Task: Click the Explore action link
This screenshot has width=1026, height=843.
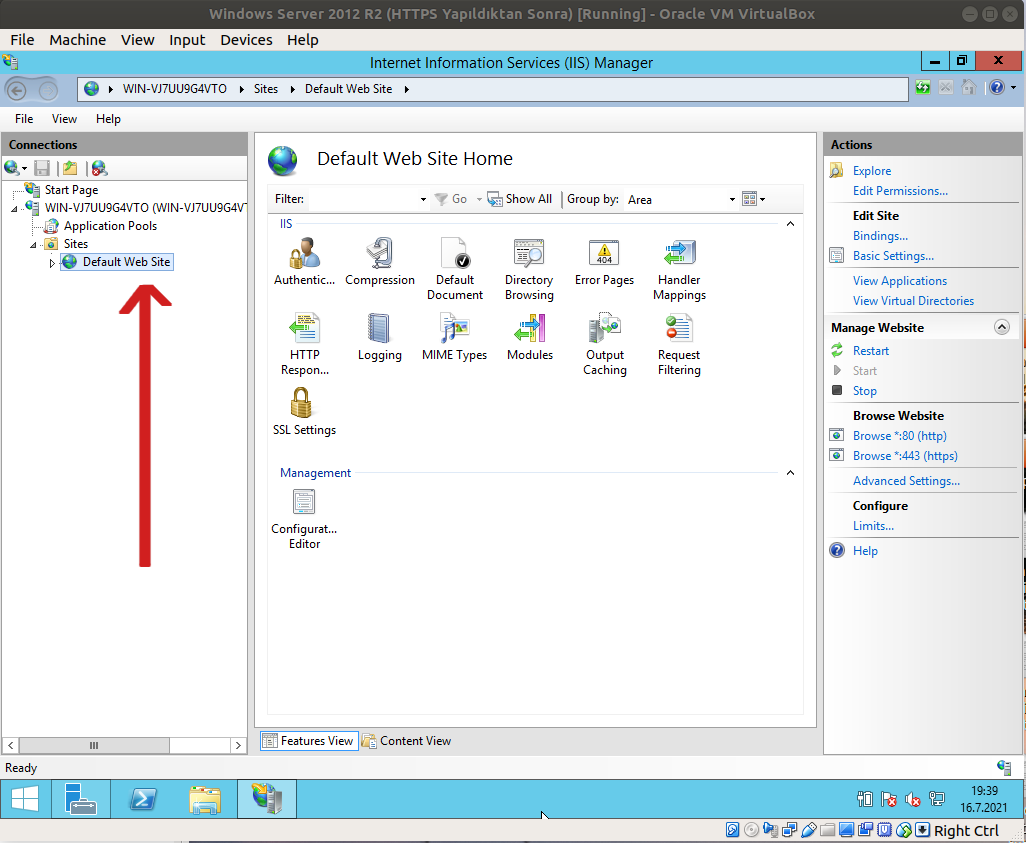Action: (872, 171)
